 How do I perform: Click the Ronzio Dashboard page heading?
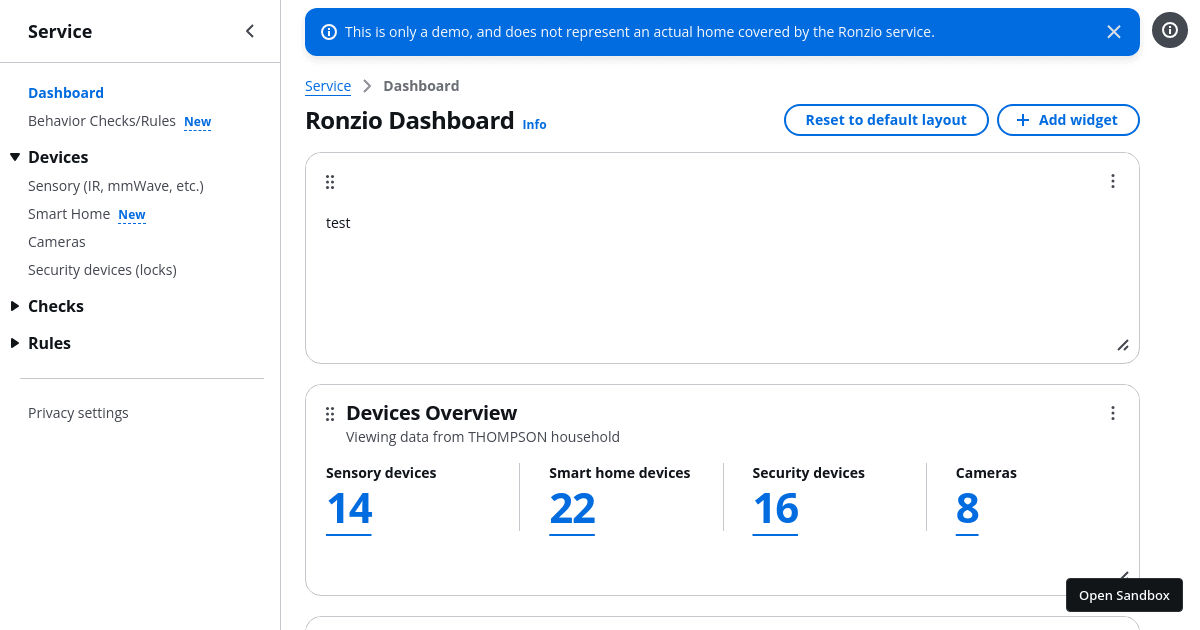click(410, 121)
